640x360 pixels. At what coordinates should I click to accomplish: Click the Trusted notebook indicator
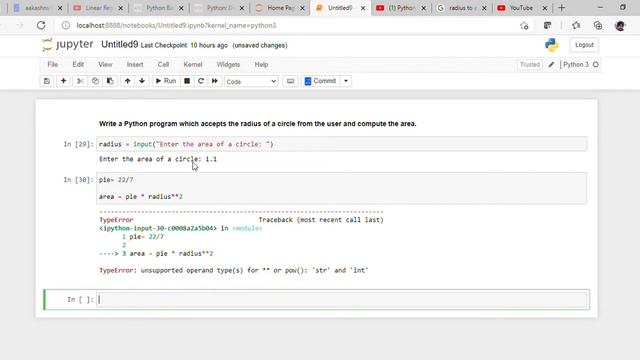pyautogui.click(x=530, y=64)
